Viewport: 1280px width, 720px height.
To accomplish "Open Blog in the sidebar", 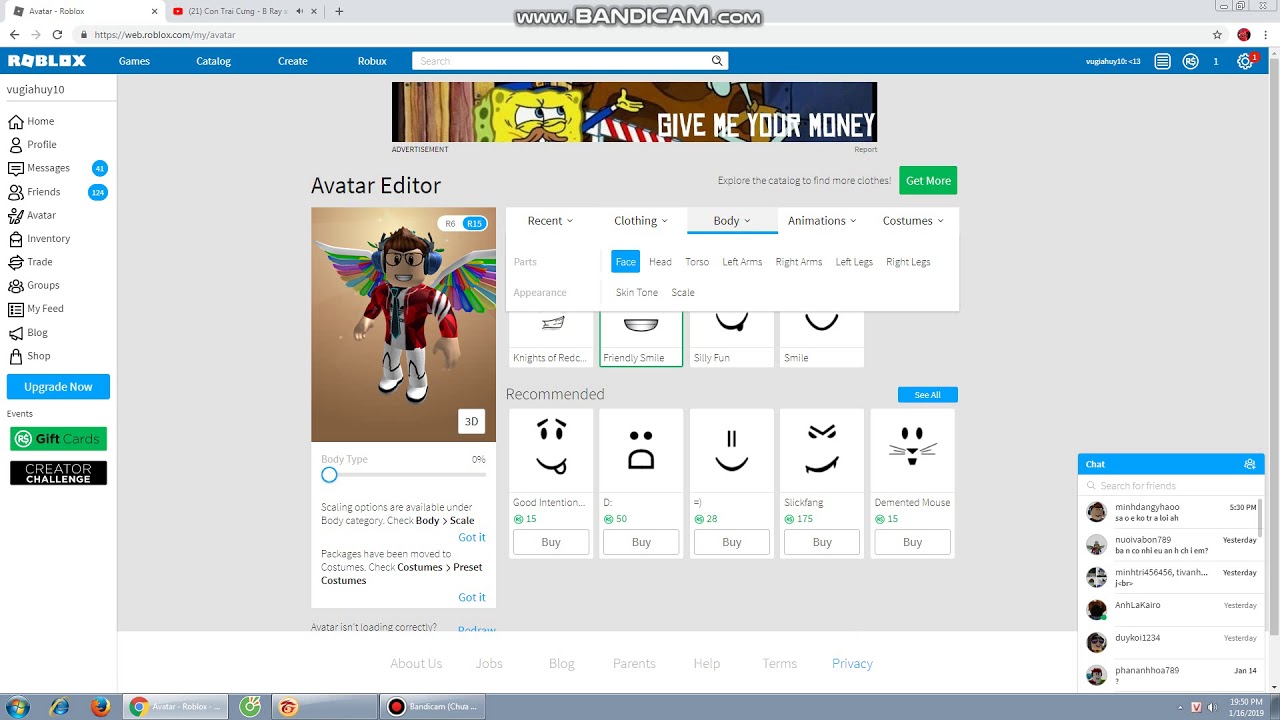I will point(28,332).
